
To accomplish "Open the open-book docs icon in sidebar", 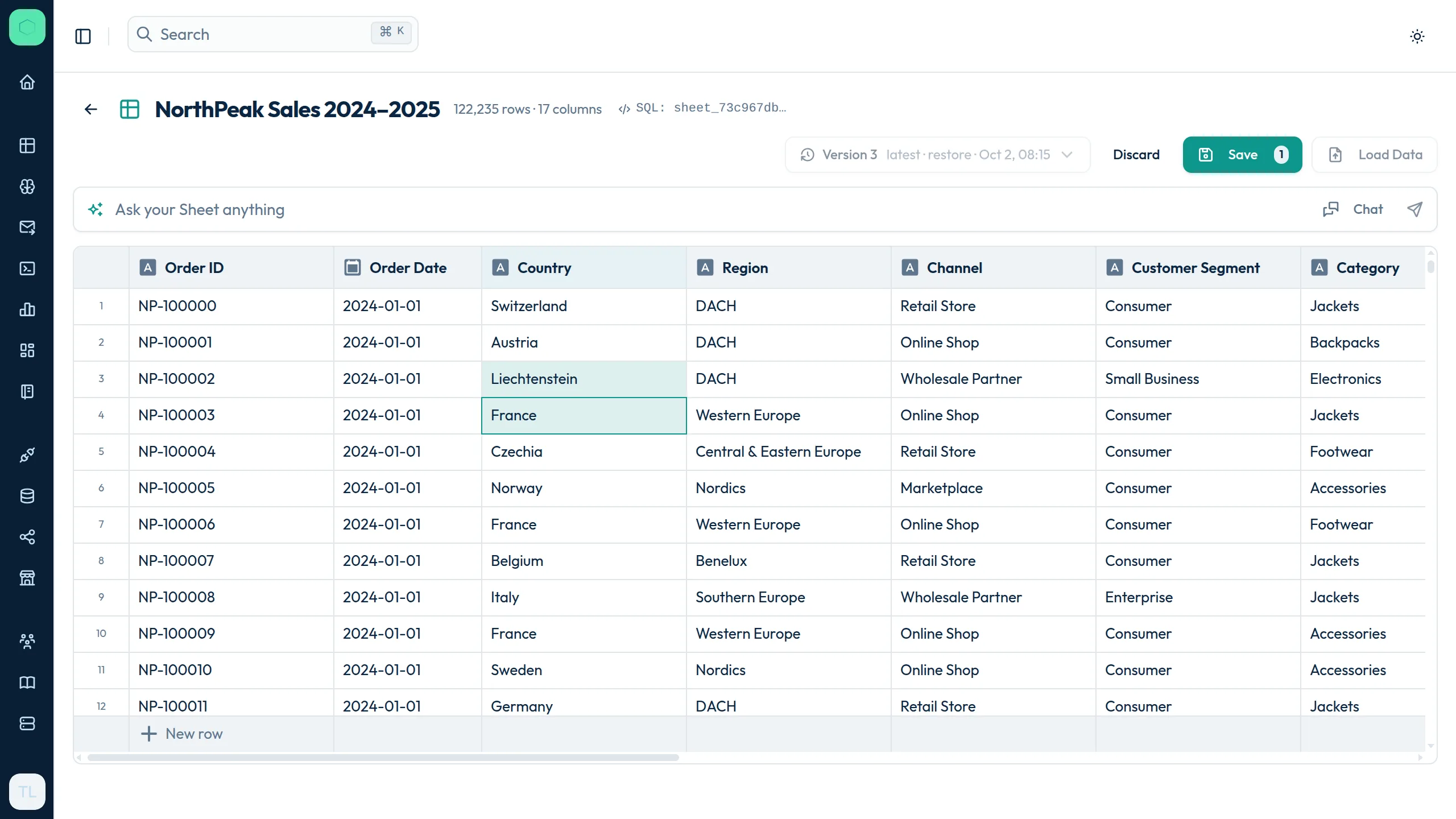I will tap(27, 682).
